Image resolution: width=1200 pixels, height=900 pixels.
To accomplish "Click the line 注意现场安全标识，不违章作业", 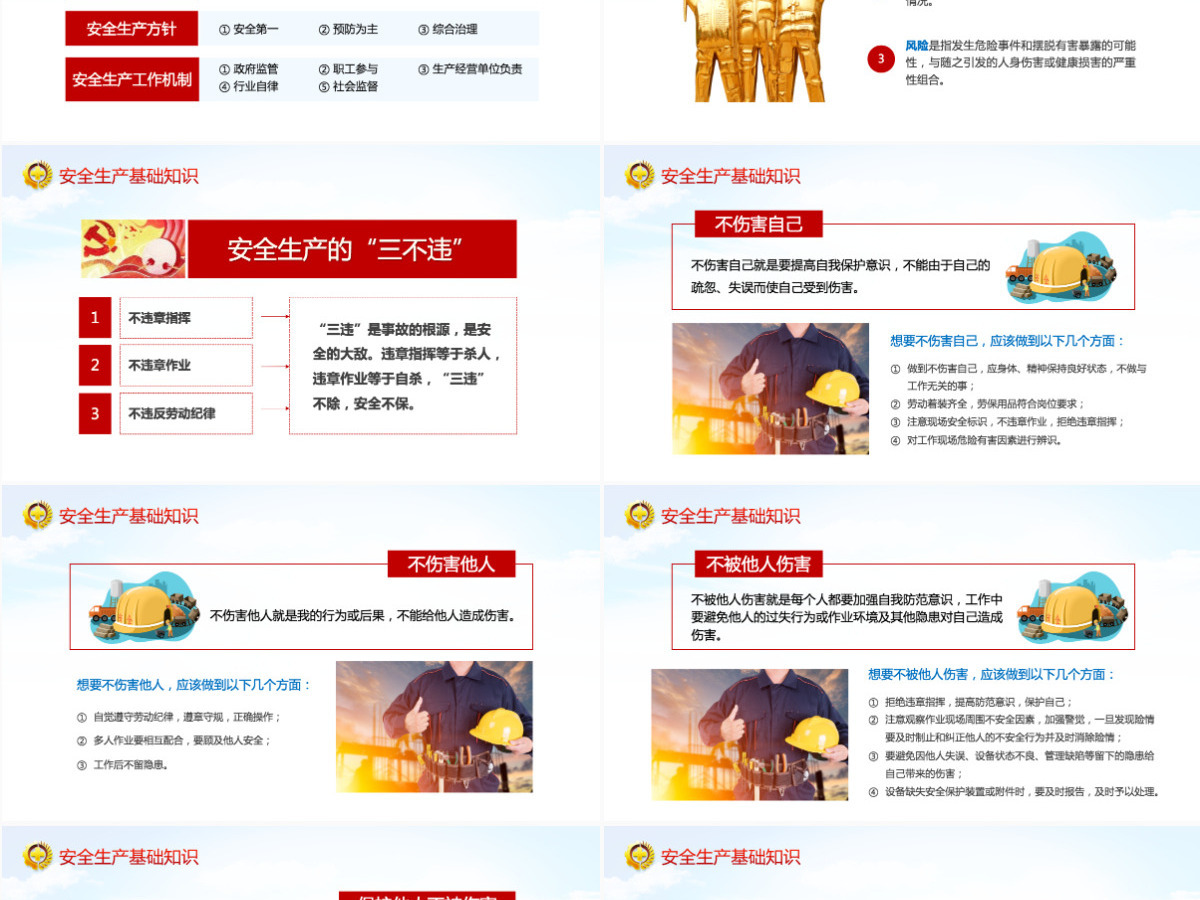I will point(1007,422).
